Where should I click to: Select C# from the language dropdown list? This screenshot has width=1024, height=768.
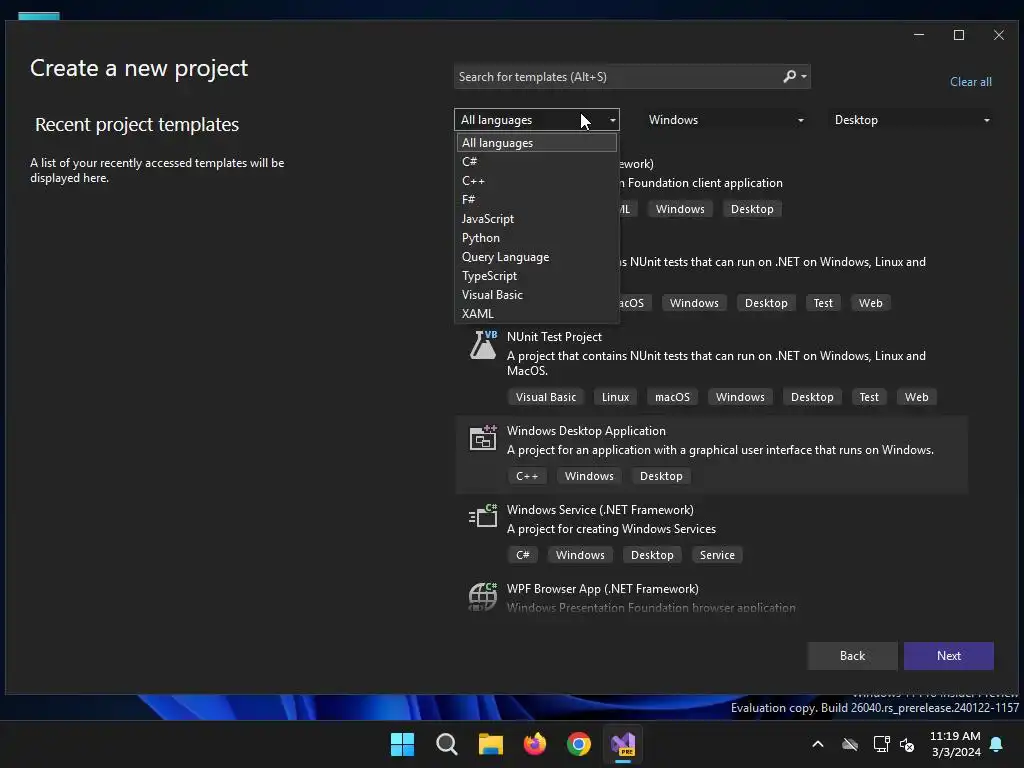537,161
